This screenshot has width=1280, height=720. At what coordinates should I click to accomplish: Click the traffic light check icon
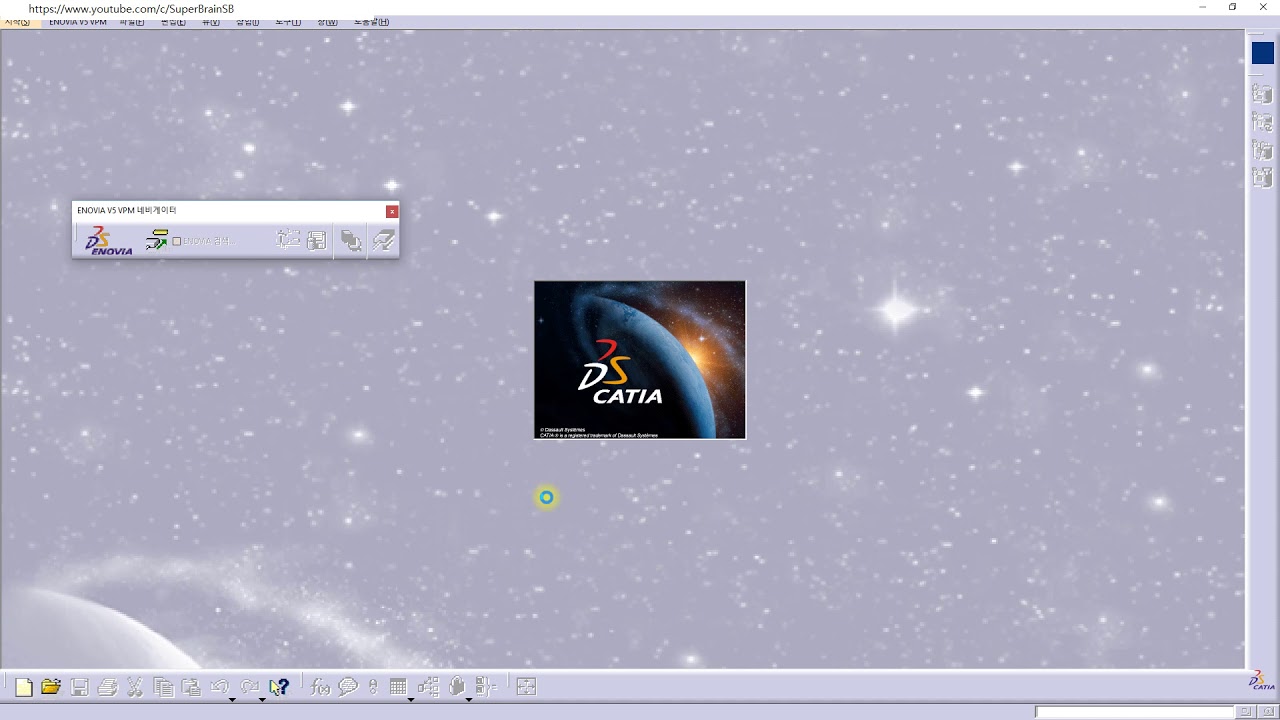click(373, 687)
